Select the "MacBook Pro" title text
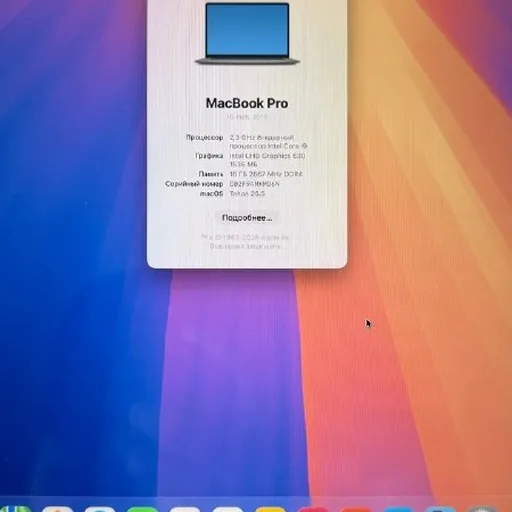Image resolution: width=512 pixels, height=512 pixels. pos(247,103)
